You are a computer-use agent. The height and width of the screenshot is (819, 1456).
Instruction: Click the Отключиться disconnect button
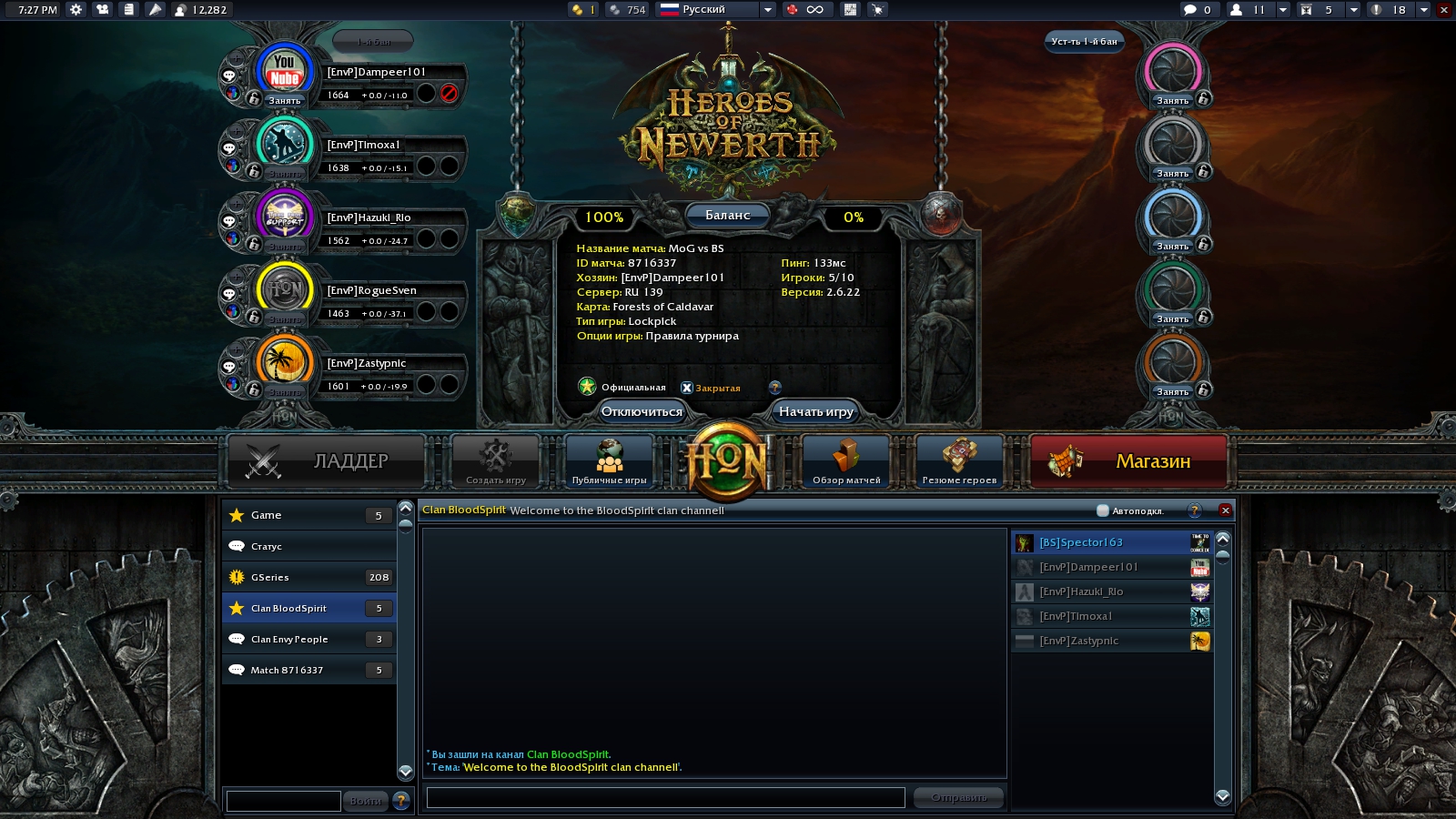tap(642, 411)
